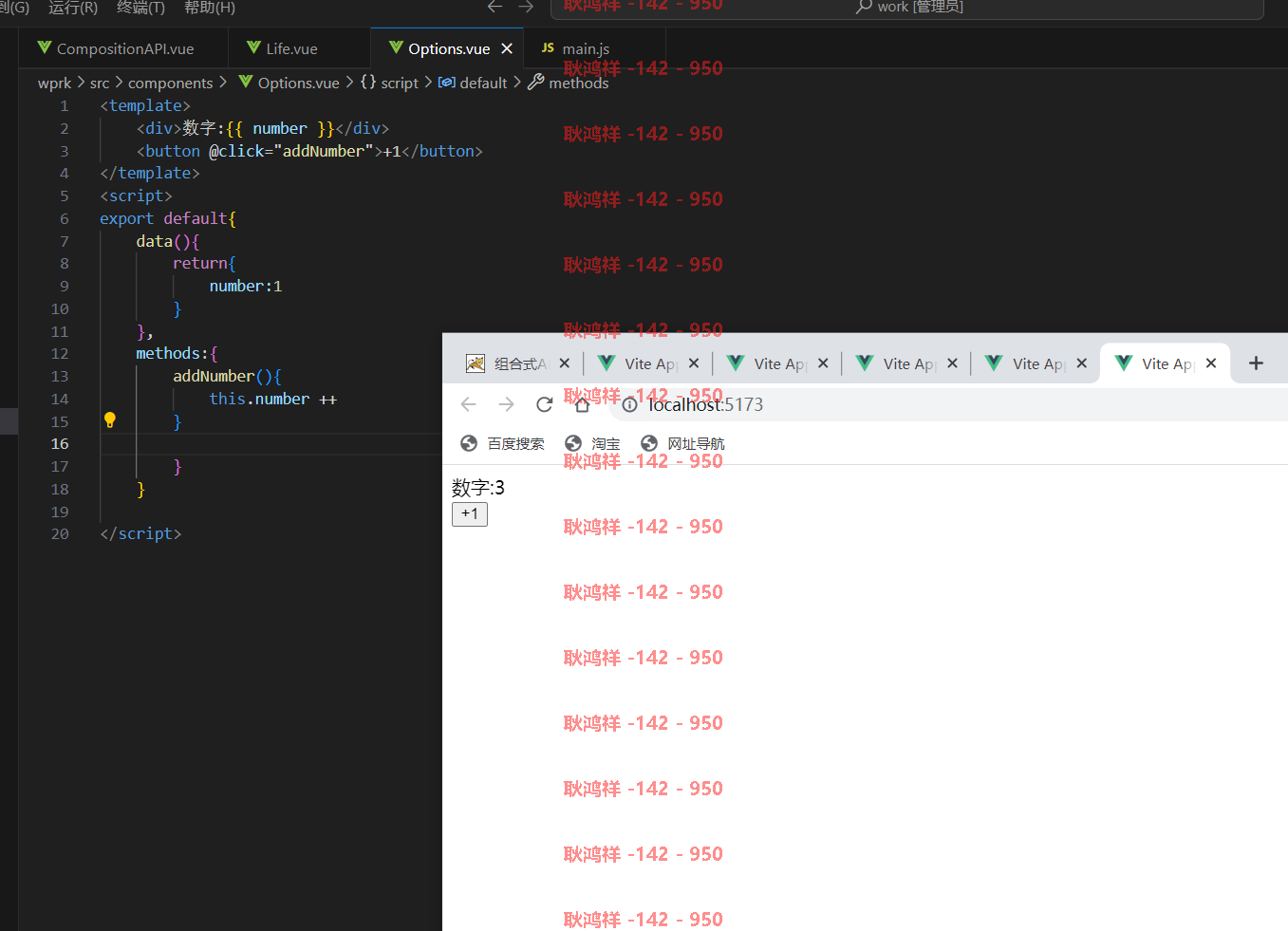This screenshot has width=1288, height=931.
Task: Switch to the first Vite App browser tab
Action: click(648, 363)
